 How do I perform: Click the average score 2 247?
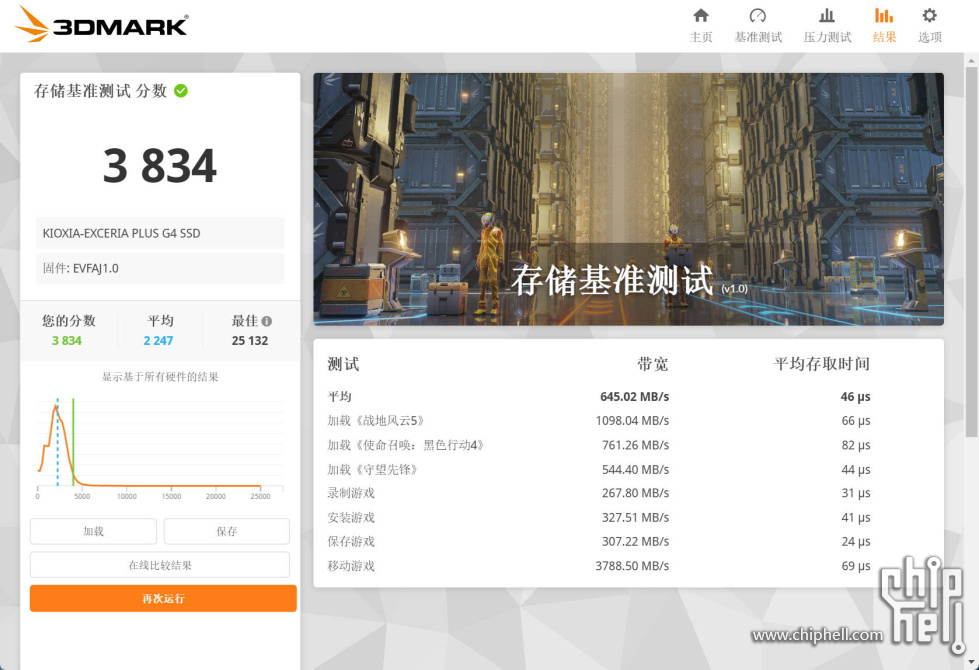(x=159, y=341)
